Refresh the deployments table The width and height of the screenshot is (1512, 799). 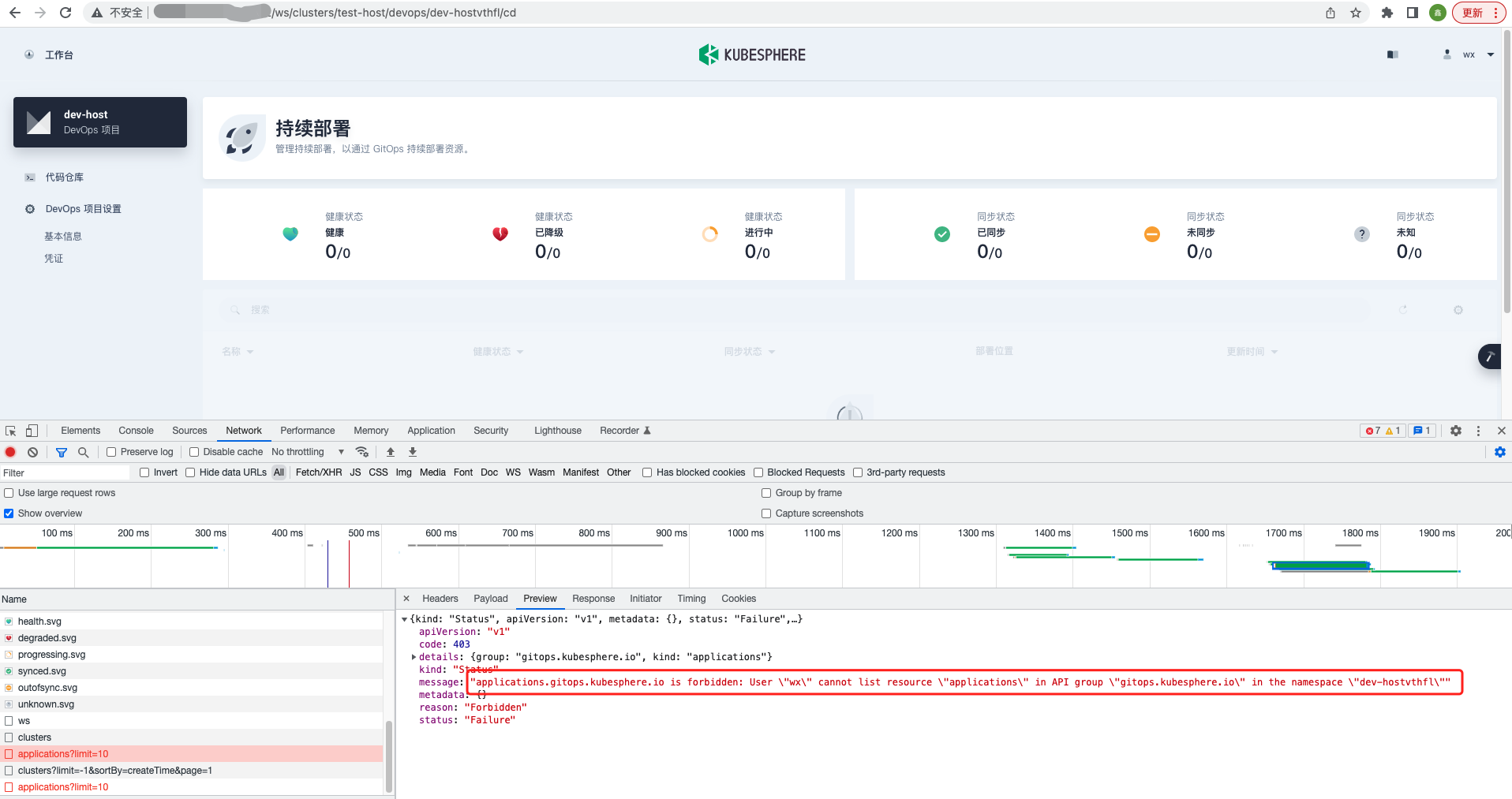coord(1403,310)
